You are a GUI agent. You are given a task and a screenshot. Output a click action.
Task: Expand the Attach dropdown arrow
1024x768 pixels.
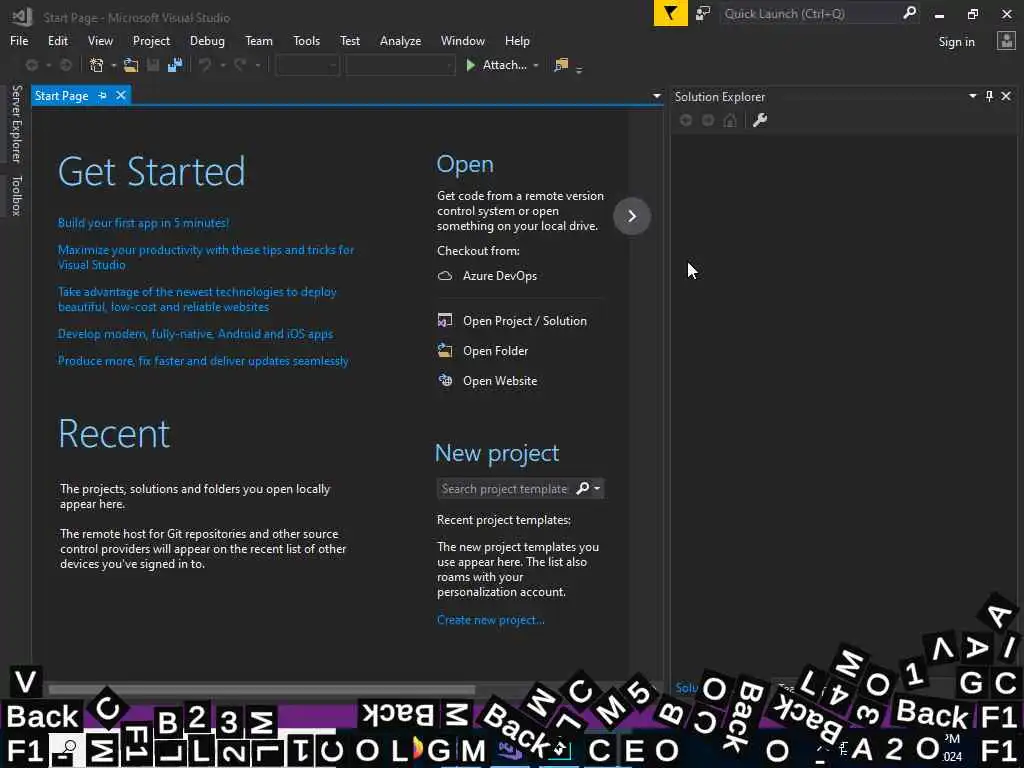pos(536,65)
